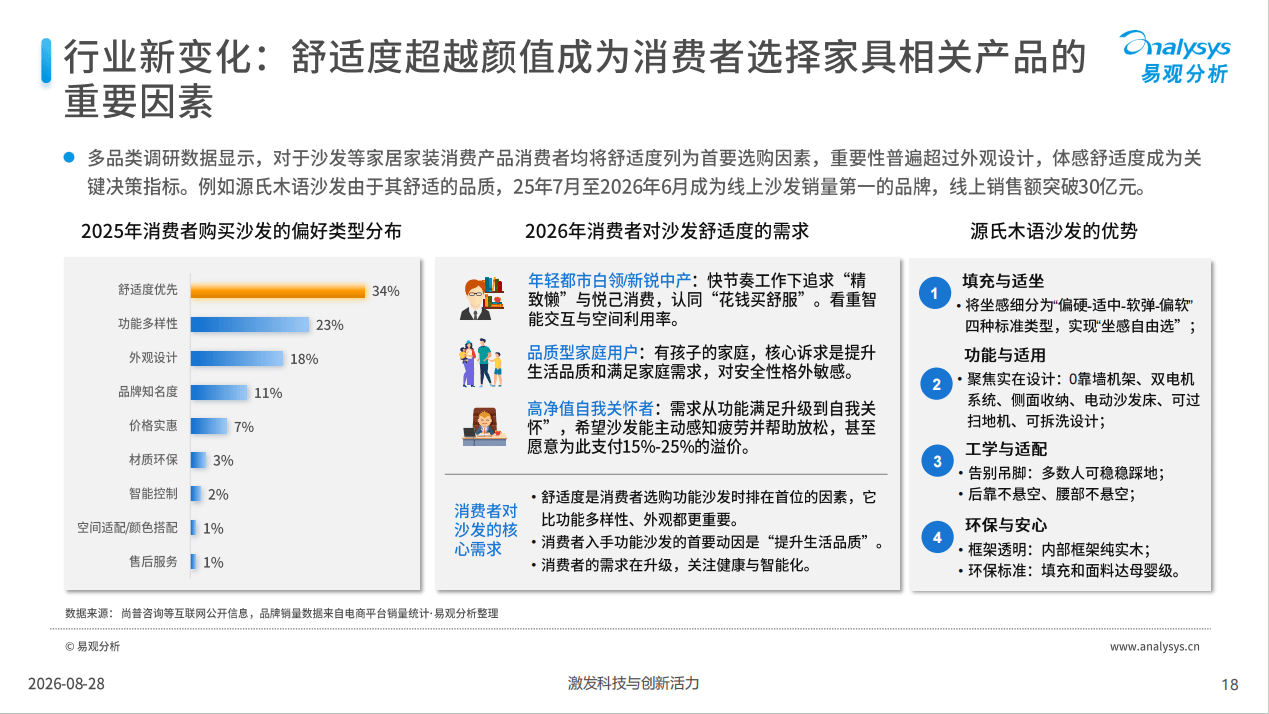Screen dimensions: 1269x714
Task: Click the Analysys 易观分析 logo
Action: pos(1175,57)
